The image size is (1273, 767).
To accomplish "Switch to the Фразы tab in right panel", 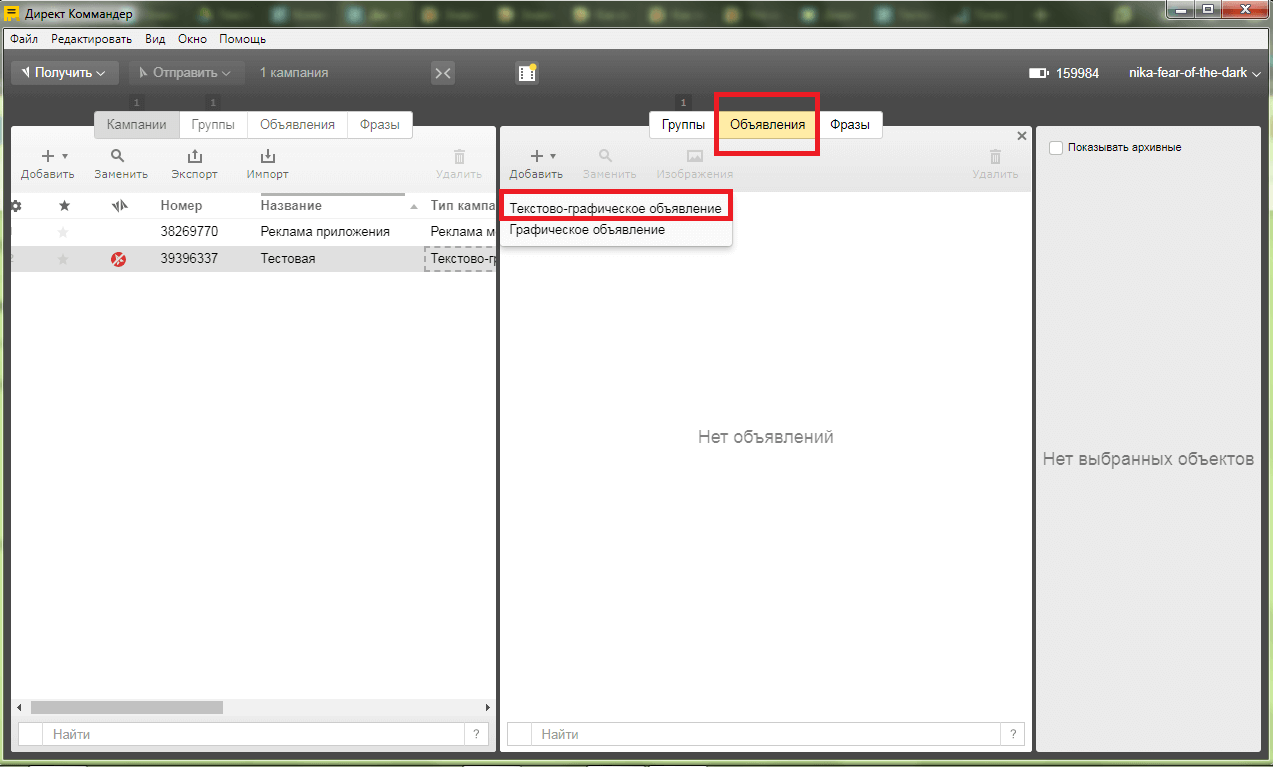I will 849,125.
